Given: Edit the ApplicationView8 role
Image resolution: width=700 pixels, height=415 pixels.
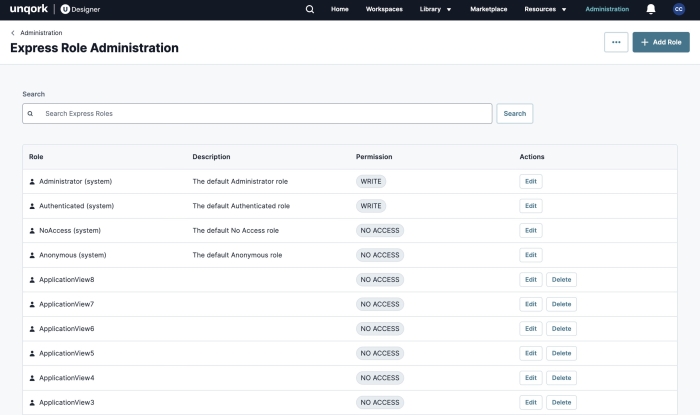Looking at the screenshot, I should point(531,279).
